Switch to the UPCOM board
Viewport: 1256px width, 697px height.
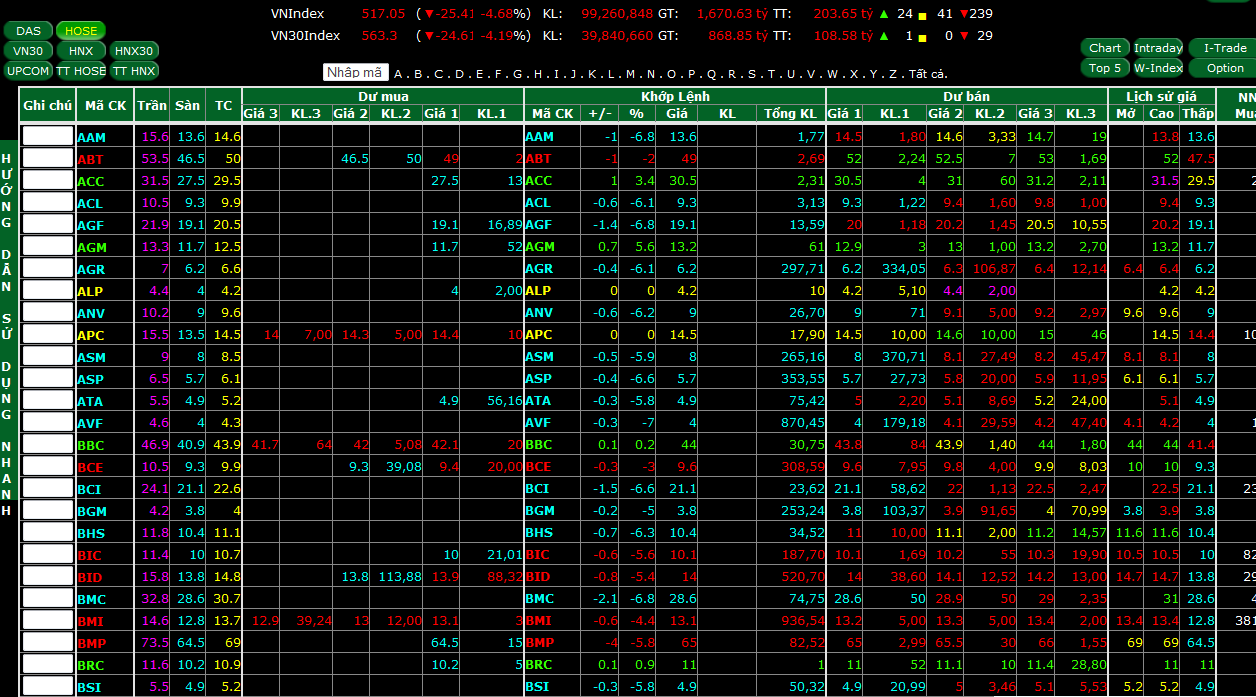pos(28,71)
